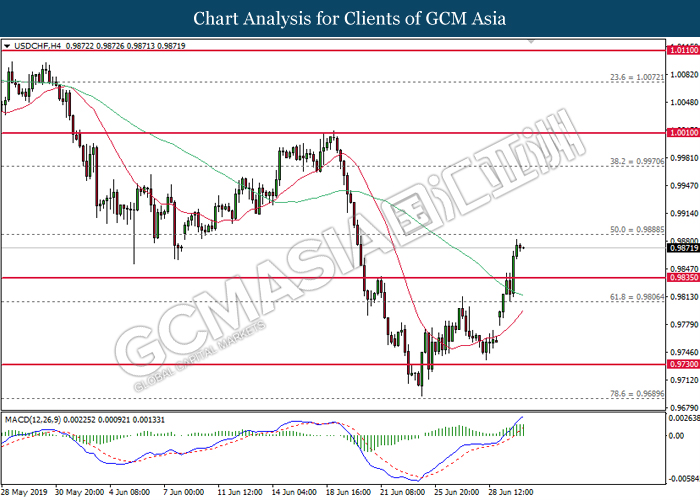Click the 7 Jun 00:00 time label

tap(183, 492)
